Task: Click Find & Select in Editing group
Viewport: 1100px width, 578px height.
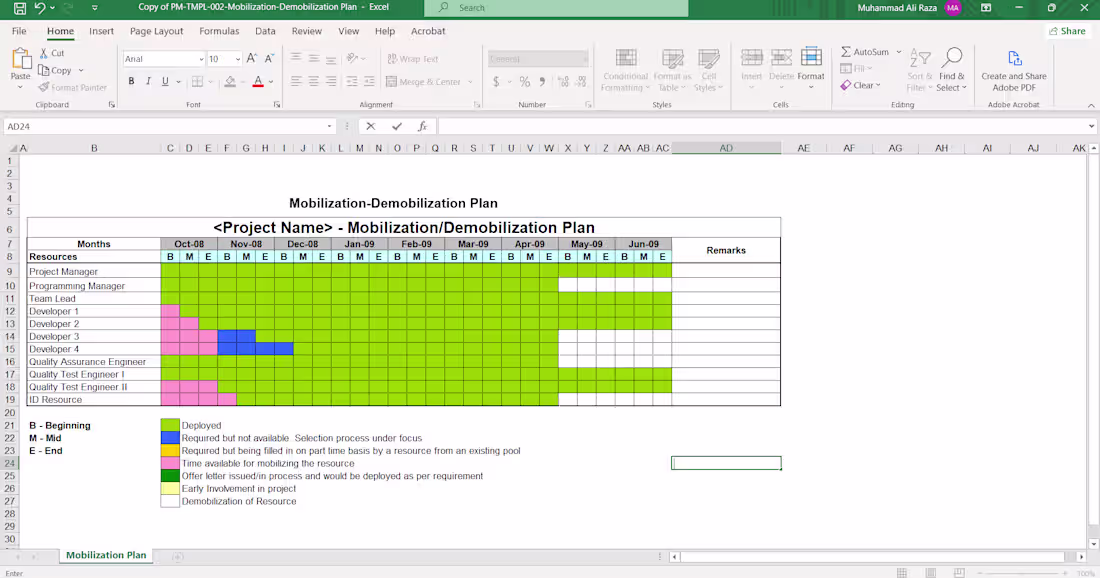Action: pyautogui.click(x=951, y=70)
